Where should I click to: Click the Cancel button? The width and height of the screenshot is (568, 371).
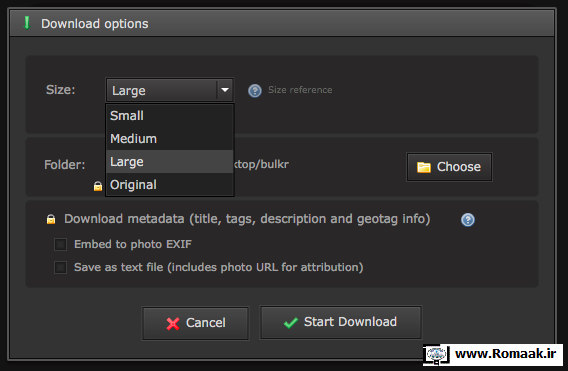(x=196, y=323)
